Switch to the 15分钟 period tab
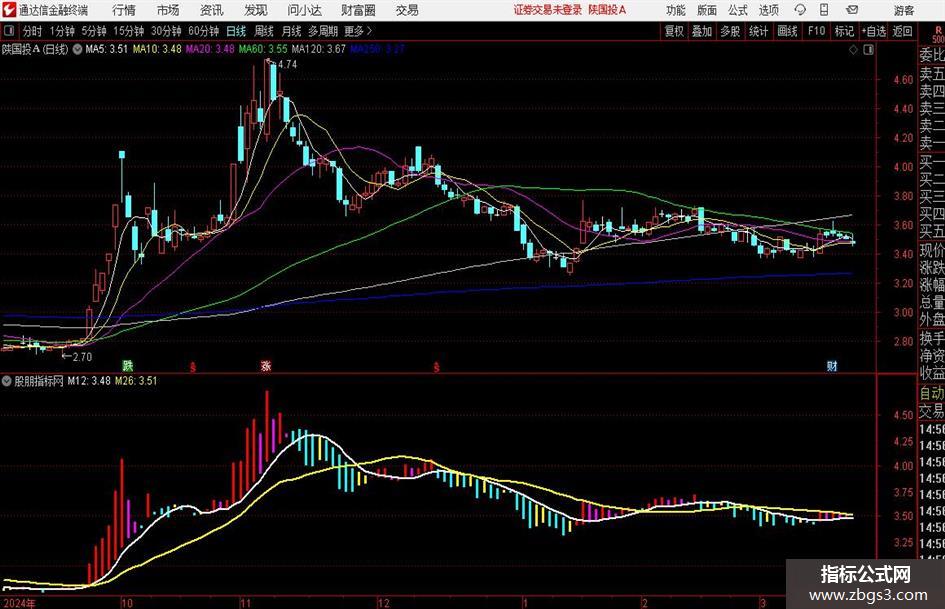This screenshot has height=609, width=945. [129, 31]
